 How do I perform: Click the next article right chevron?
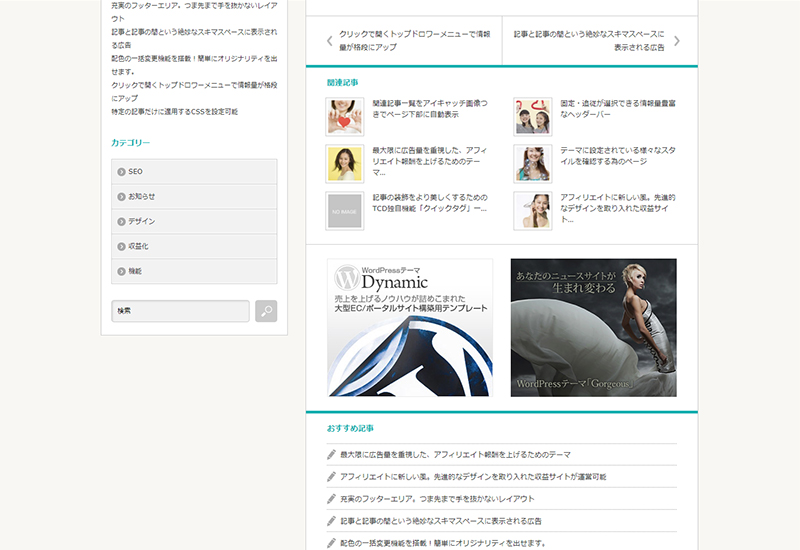[677, 41]
